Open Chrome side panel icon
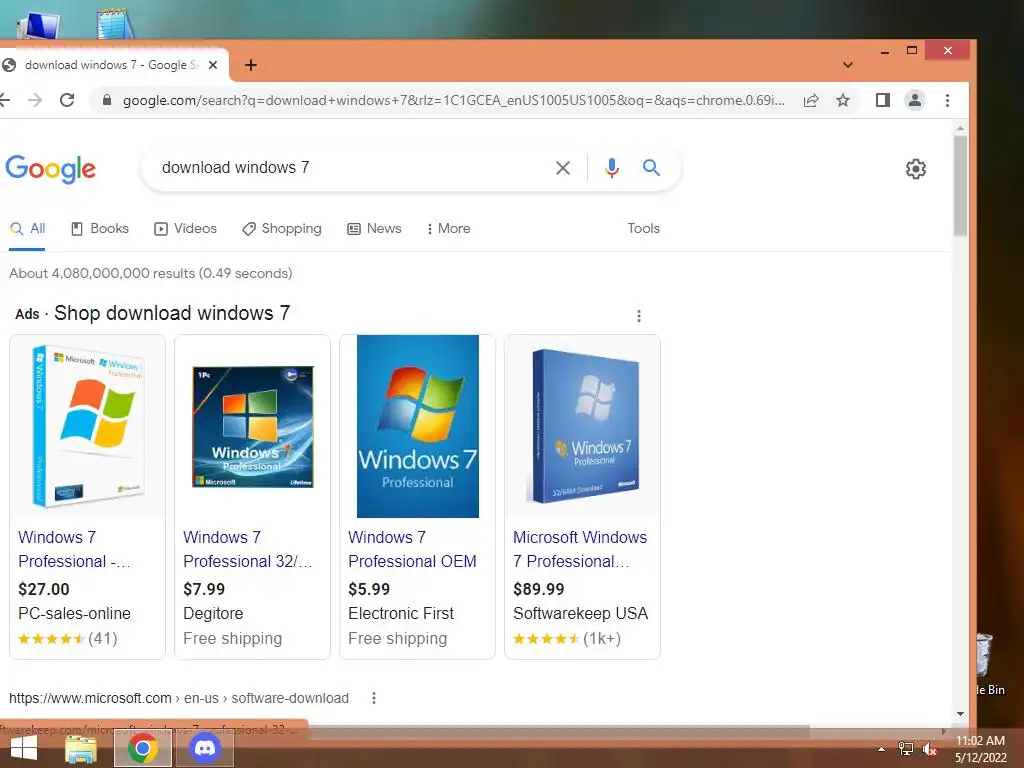1024x768 pixels. (x=882, y=100)
